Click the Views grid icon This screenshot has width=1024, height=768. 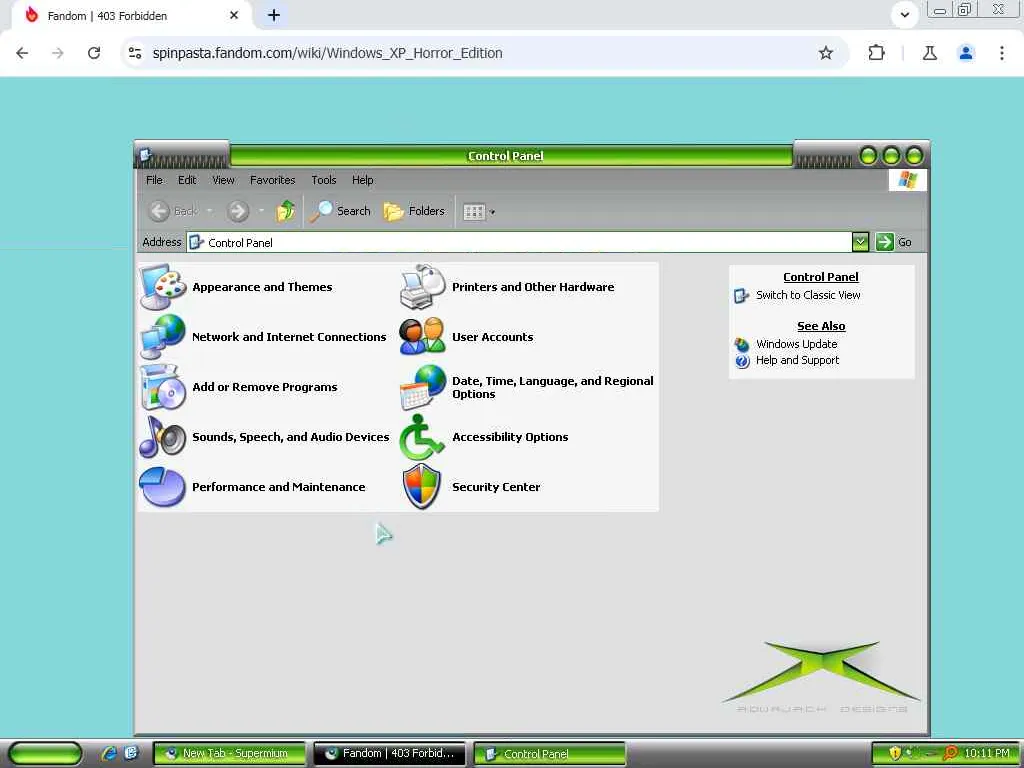point(474,212)
